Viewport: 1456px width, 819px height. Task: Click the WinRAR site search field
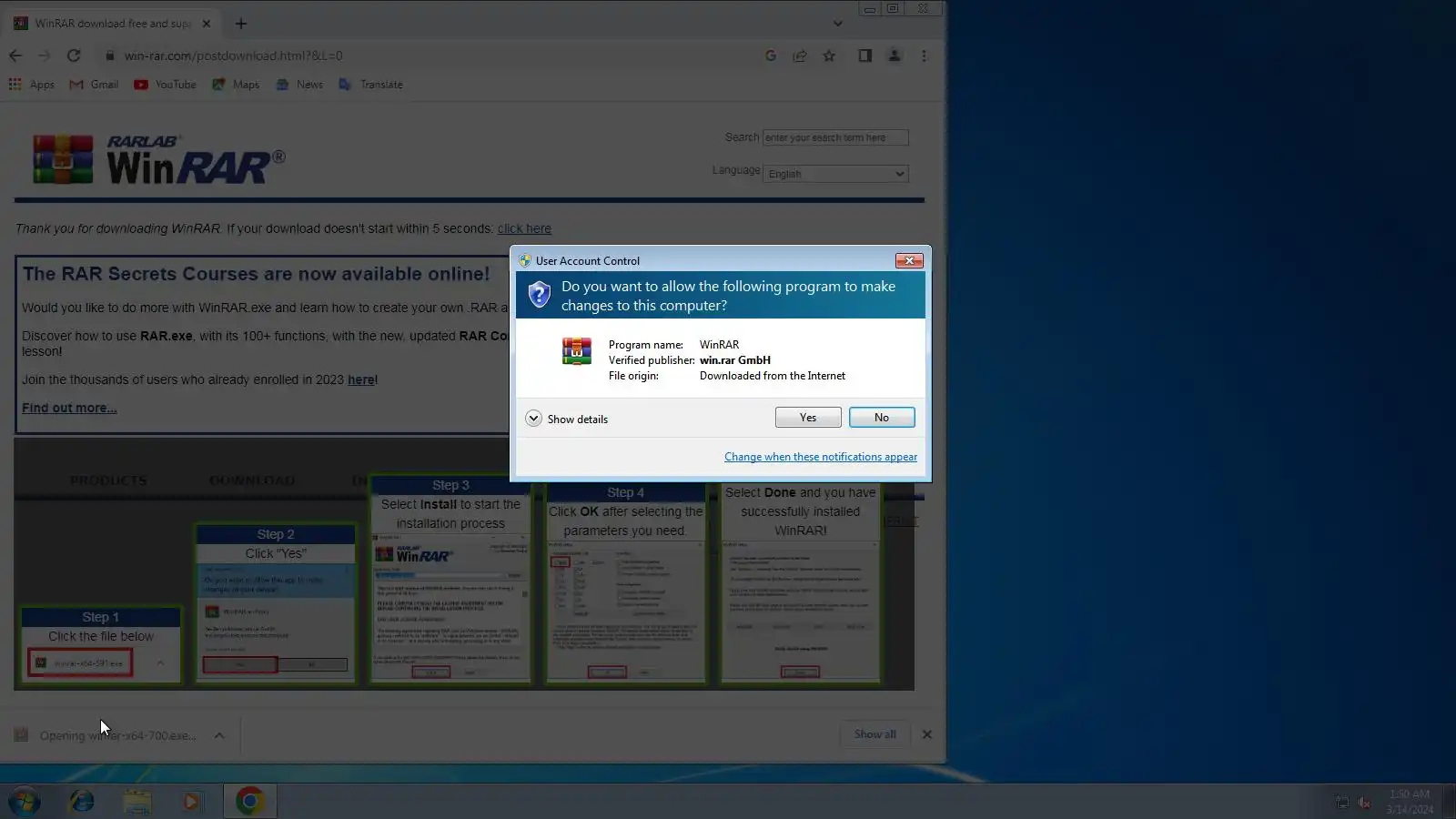(x=835, y=137)
